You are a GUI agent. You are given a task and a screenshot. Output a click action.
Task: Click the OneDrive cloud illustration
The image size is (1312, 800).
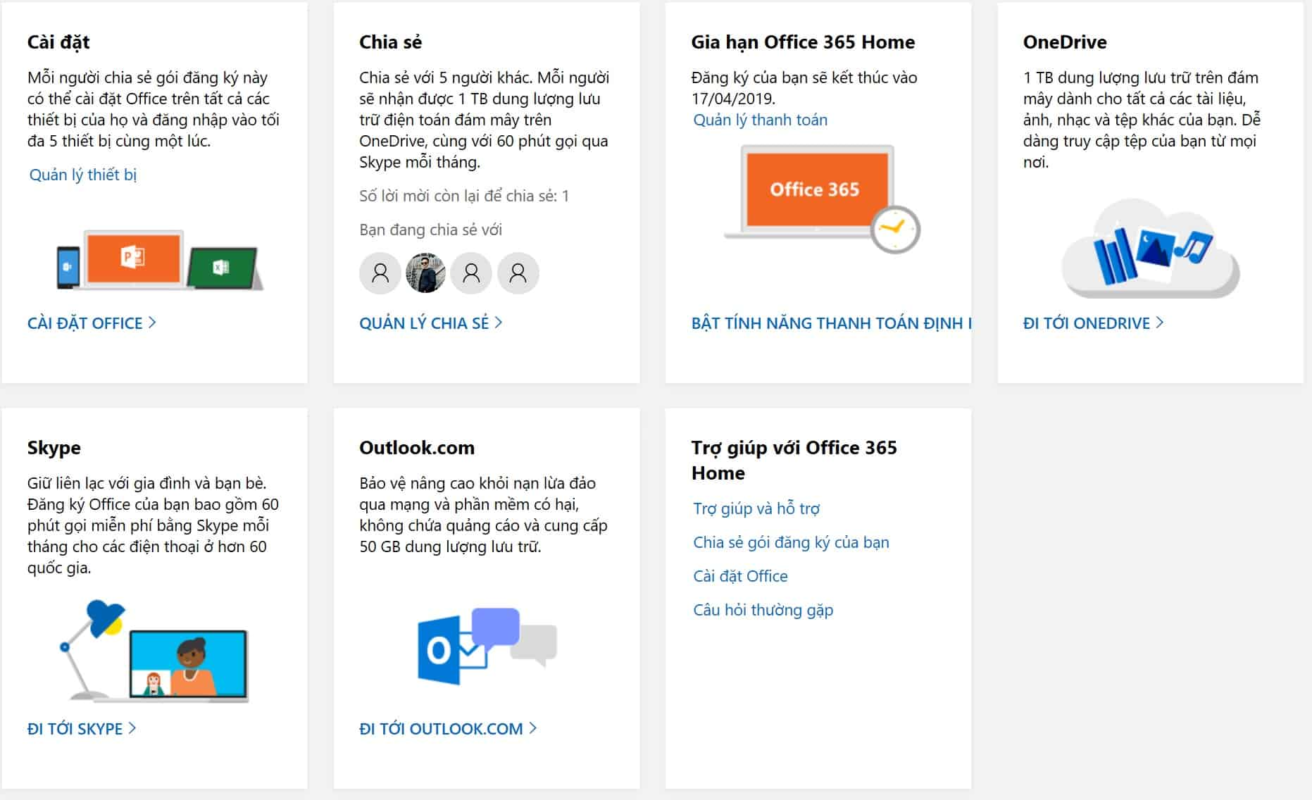1150,250
